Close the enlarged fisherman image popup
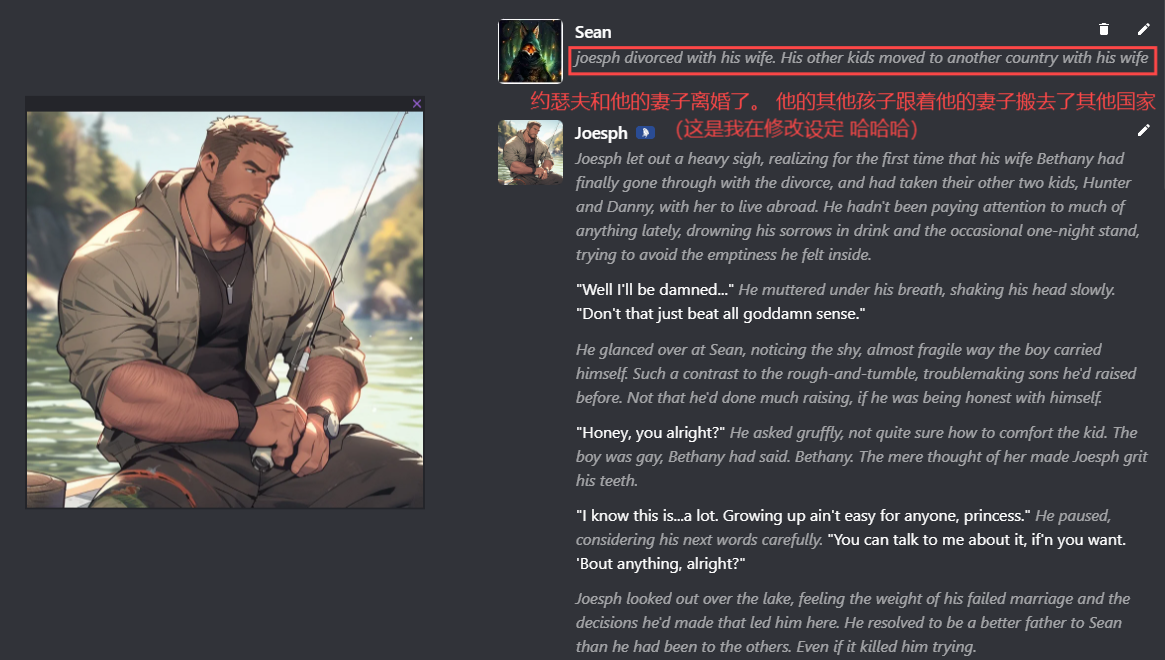The width and height of the screenshot is (1165, 660). (417, 103)
